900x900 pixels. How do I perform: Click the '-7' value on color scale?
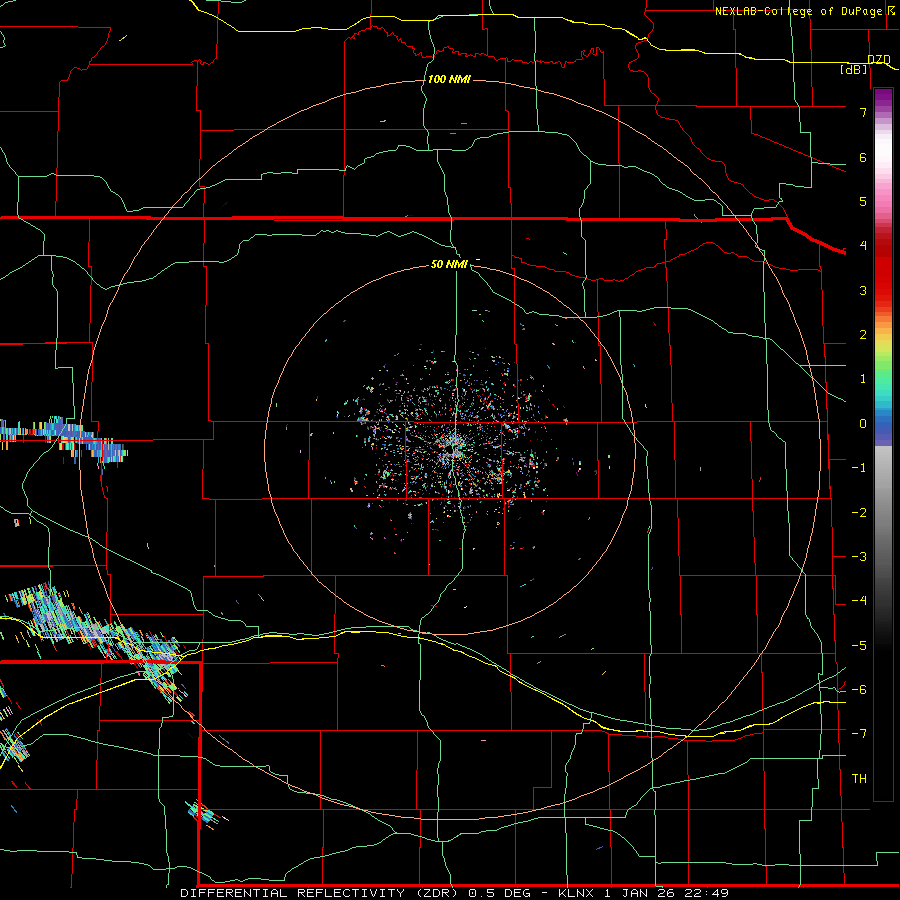(x=859, y=734)
